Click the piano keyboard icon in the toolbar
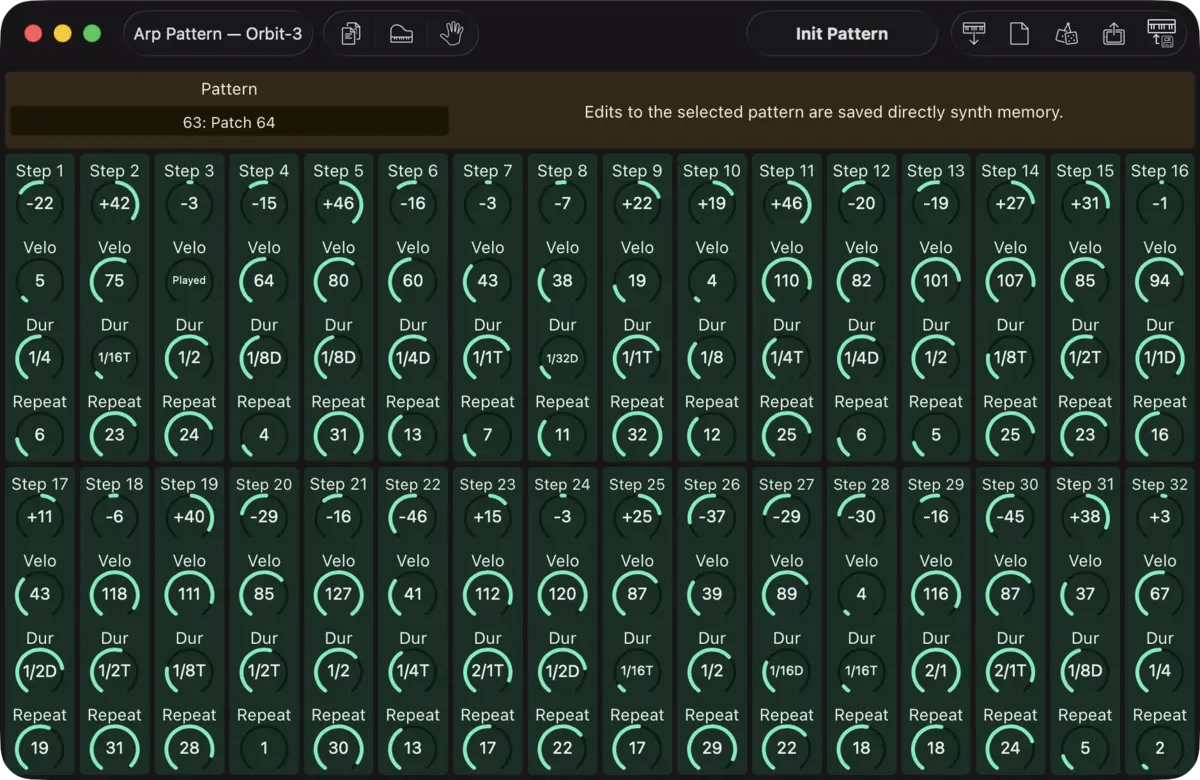The width and height of the screenshot is (1200, 780). [401, 34]
